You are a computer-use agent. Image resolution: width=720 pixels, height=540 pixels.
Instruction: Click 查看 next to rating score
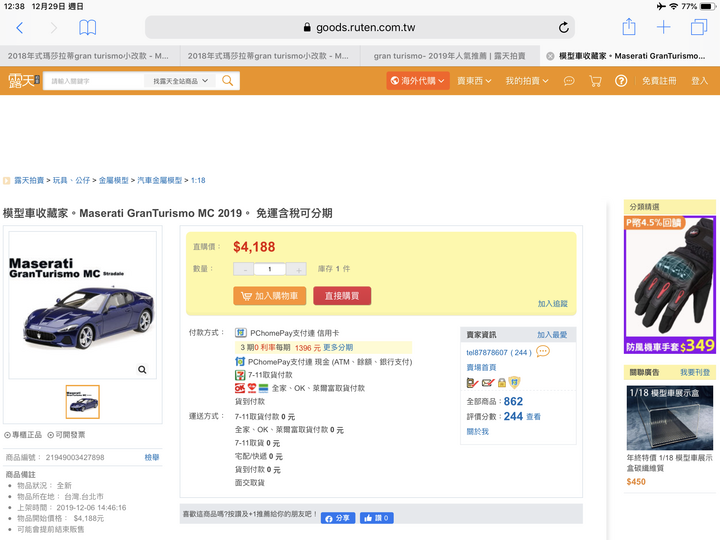[533, 417]
